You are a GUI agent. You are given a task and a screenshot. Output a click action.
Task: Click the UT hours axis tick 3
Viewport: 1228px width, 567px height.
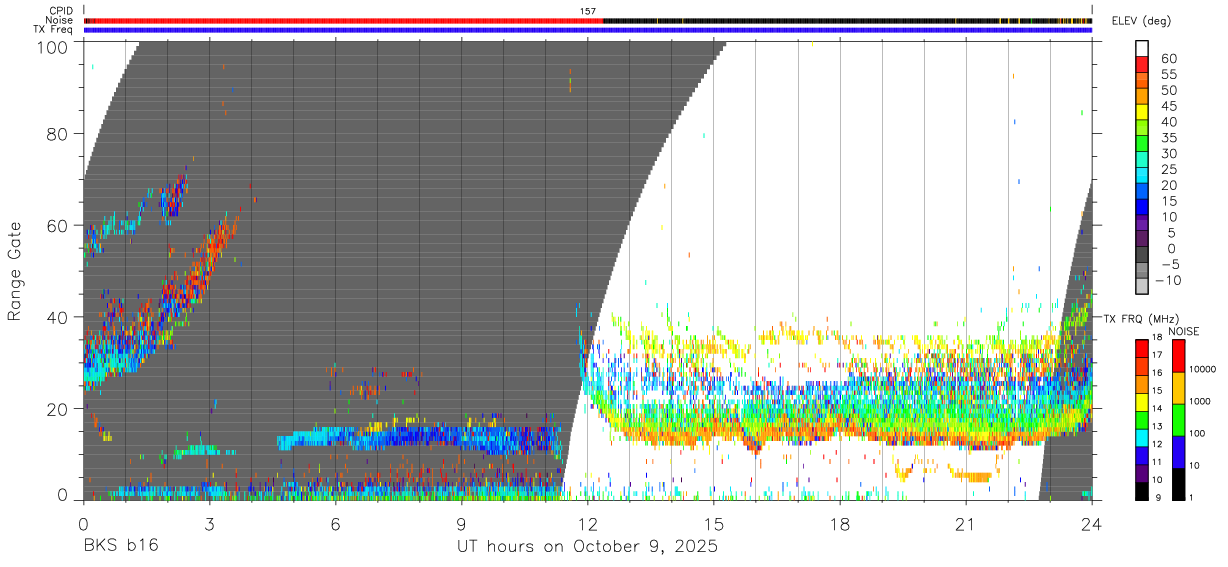[209, 524]
